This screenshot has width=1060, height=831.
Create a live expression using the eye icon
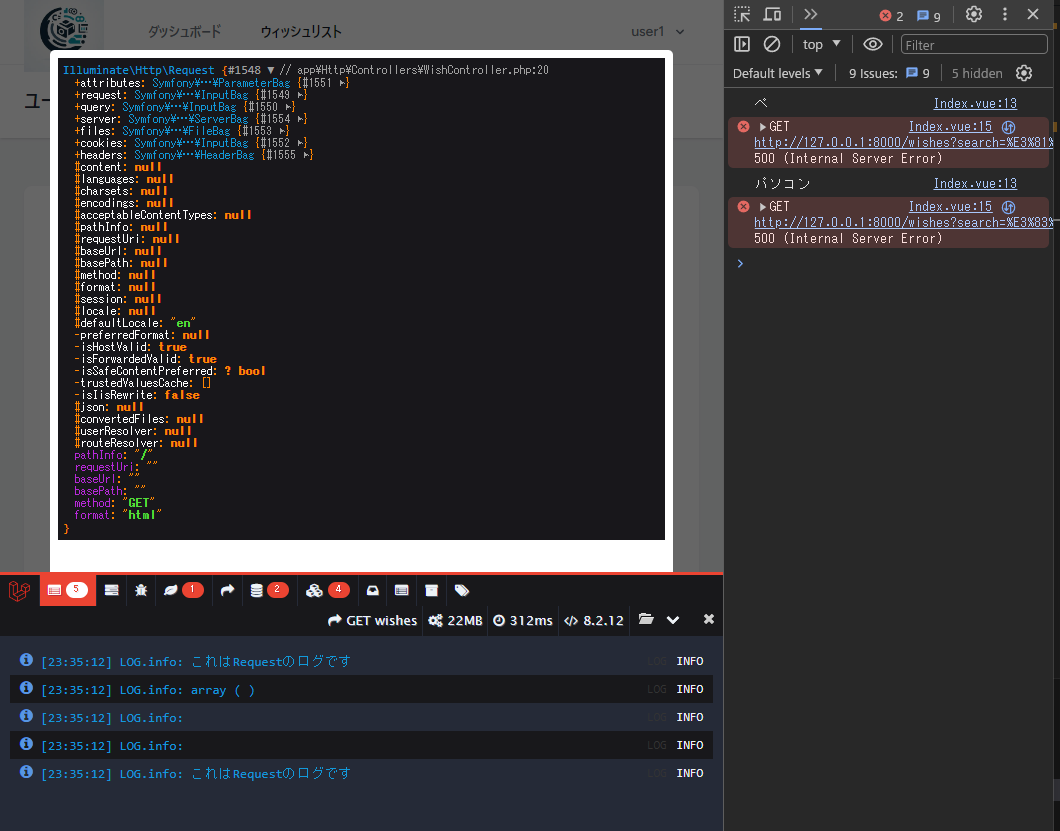point(873,44)
